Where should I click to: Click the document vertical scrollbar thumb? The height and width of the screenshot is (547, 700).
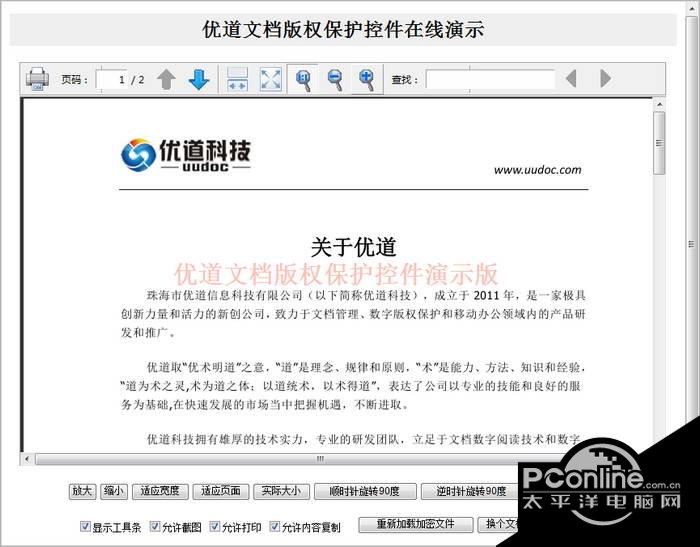coord(659,143)
